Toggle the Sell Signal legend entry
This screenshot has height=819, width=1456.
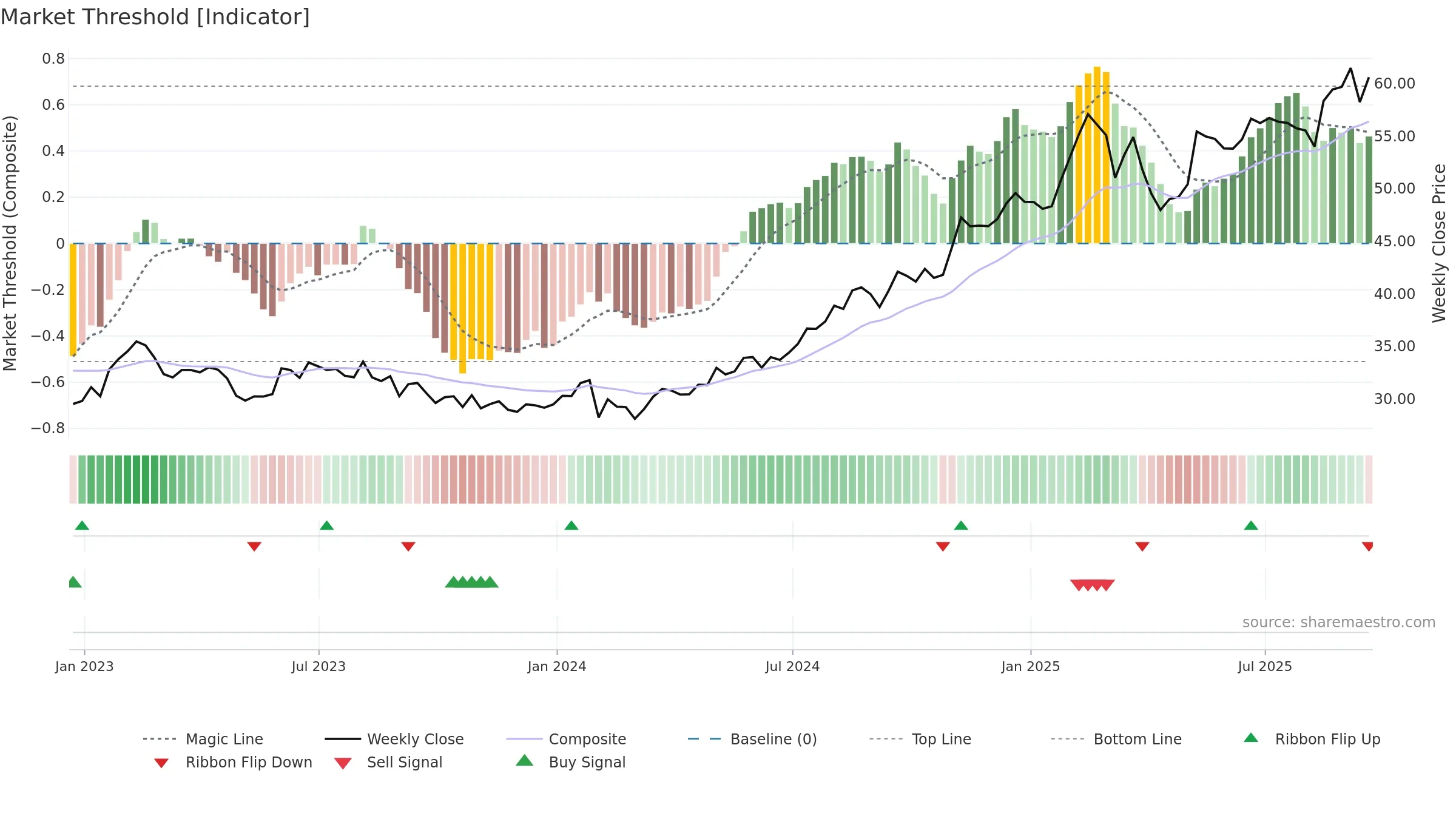388,762
